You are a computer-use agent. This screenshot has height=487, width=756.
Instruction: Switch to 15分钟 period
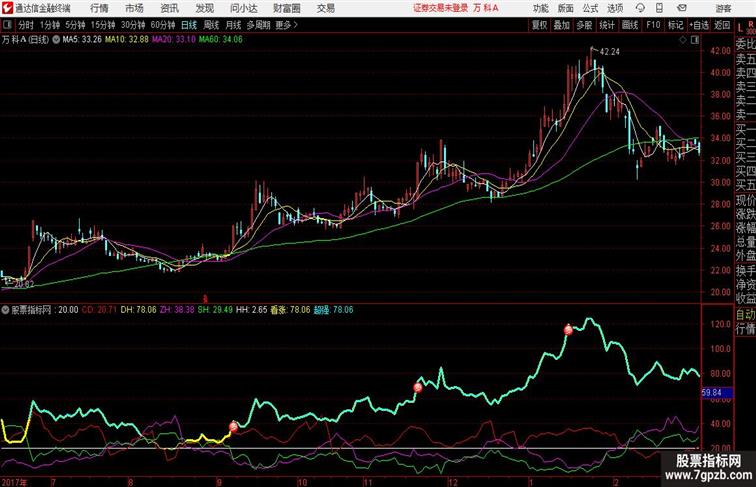point(103,25)
